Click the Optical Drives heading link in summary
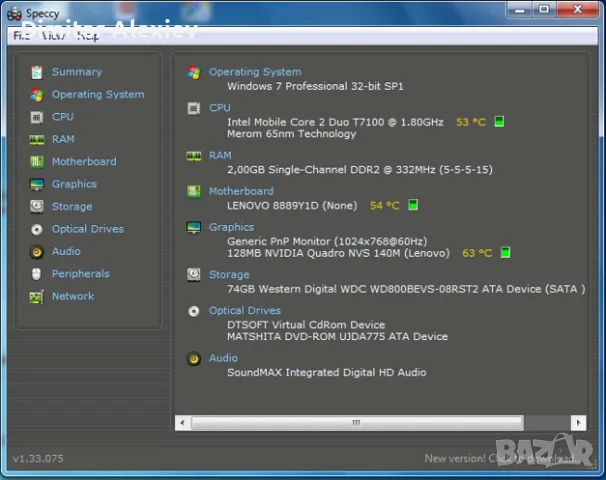Screen dimensions: 606x480 245,311
